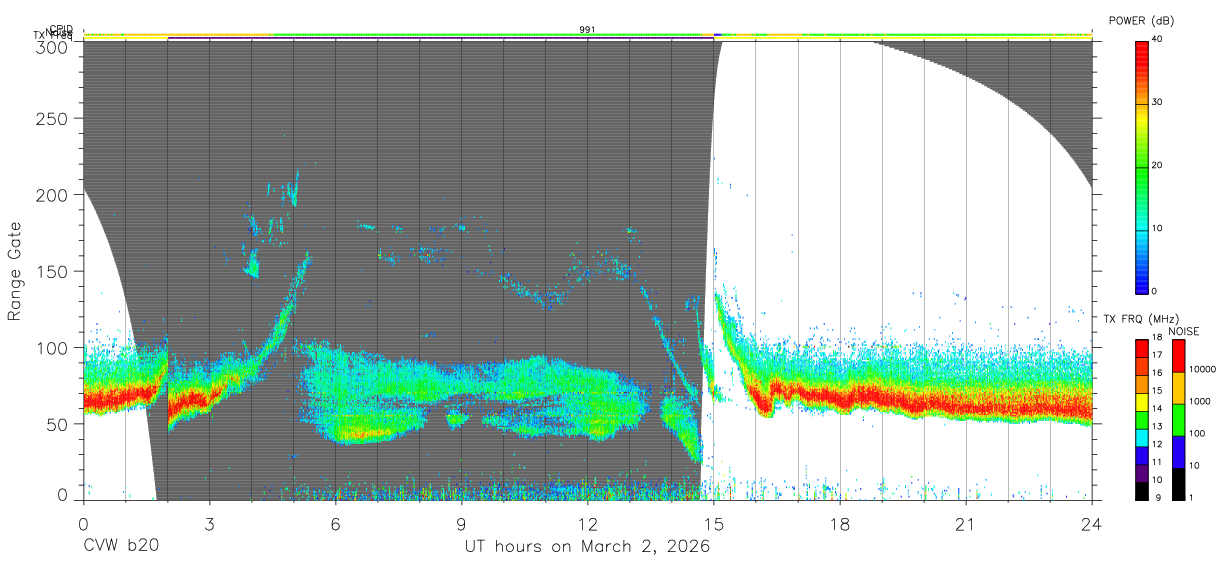Screen dimensions: 1228x567
Task: Click the "UT hours on March 2, 2026" title
Action: point(588,547)
